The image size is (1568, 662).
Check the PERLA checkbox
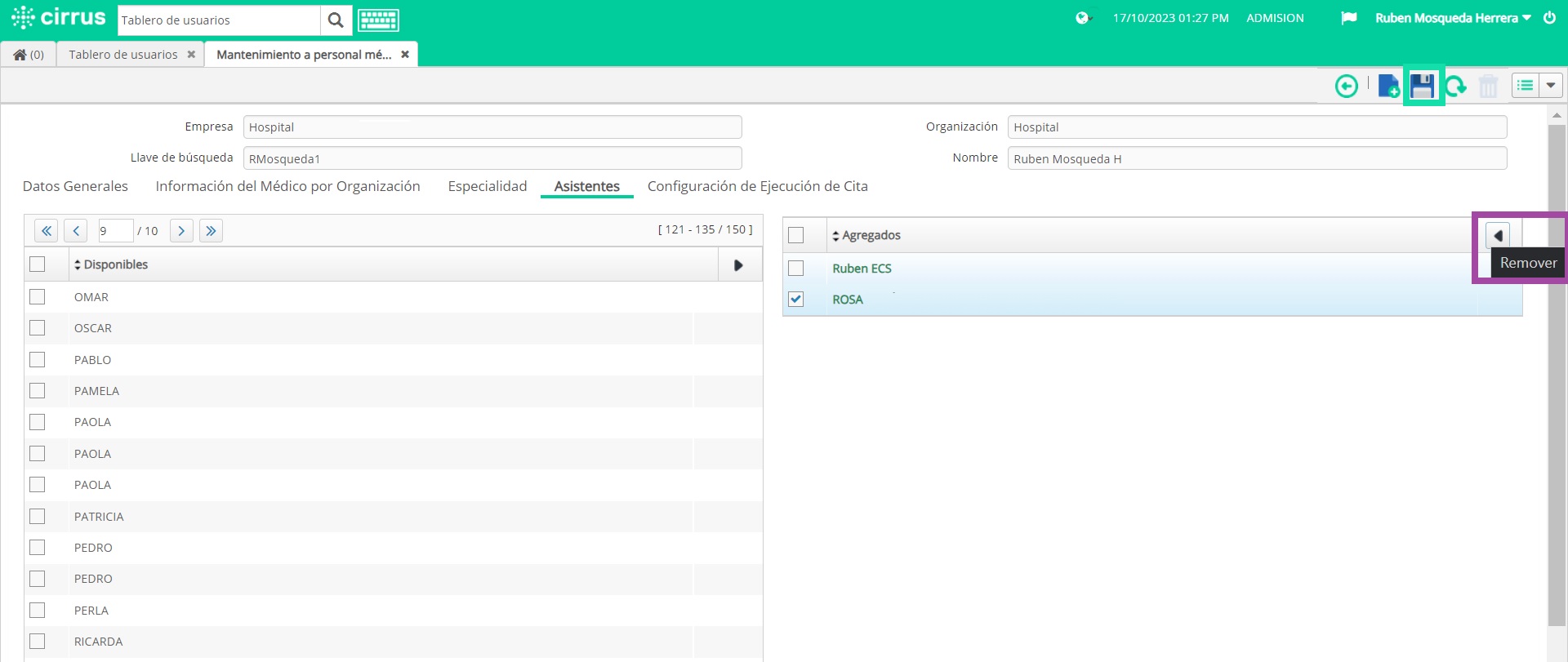(x=38, y=611)
